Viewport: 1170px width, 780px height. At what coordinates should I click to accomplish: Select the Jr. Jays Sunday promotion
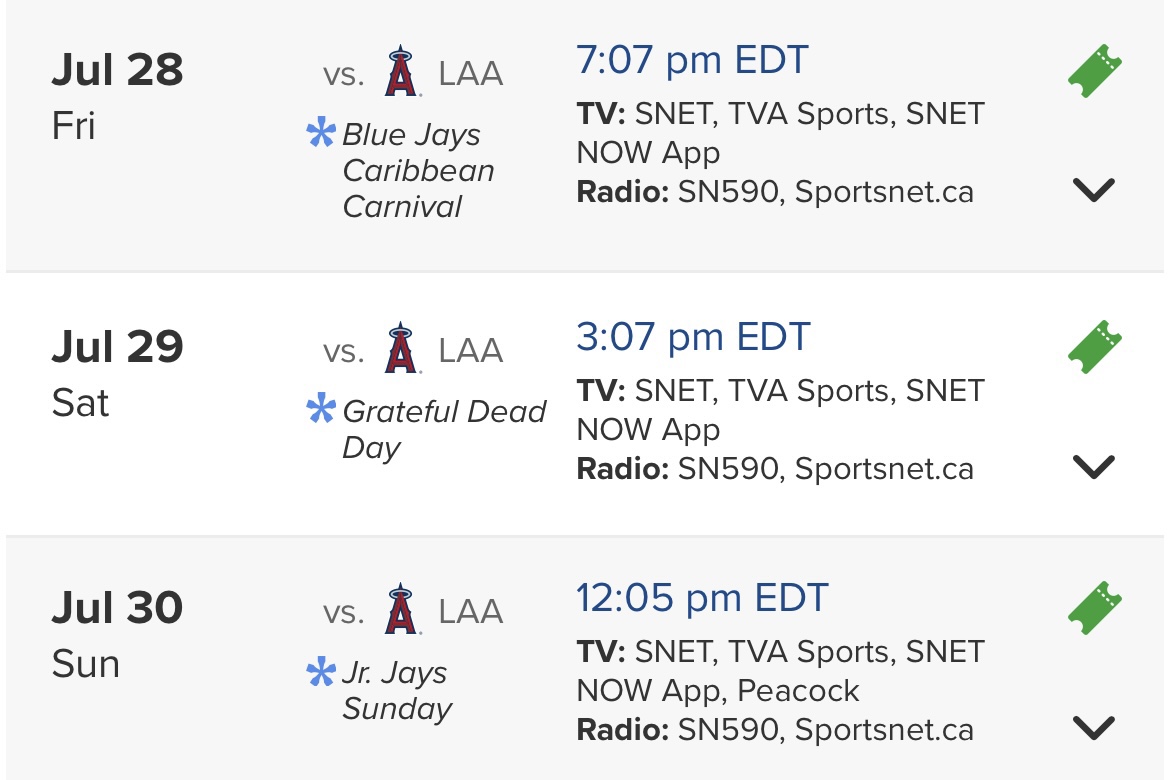point(397,690)
